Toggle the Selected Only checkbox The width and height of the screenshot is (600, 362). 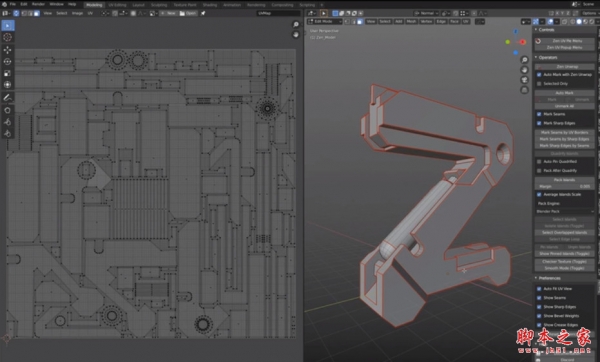coord(539,84)
